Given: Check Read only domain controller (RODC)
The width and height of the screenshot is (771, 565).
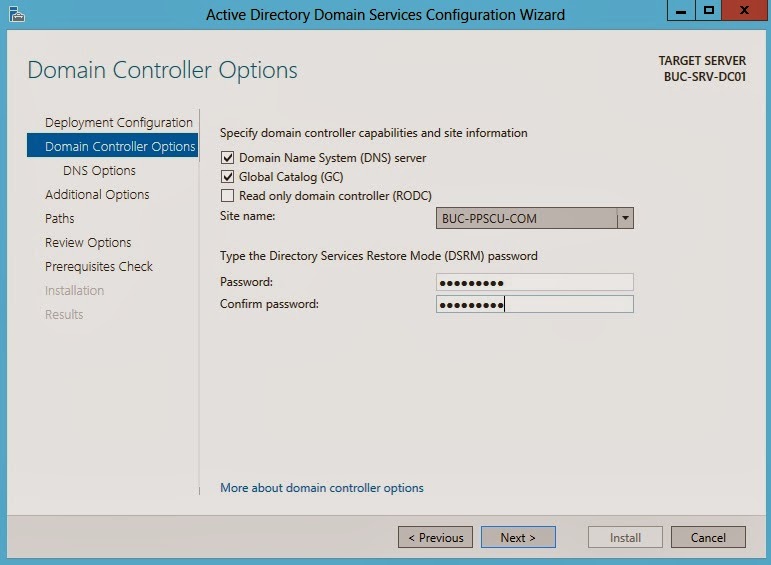Looking at the screenshot, I should 227,196.
